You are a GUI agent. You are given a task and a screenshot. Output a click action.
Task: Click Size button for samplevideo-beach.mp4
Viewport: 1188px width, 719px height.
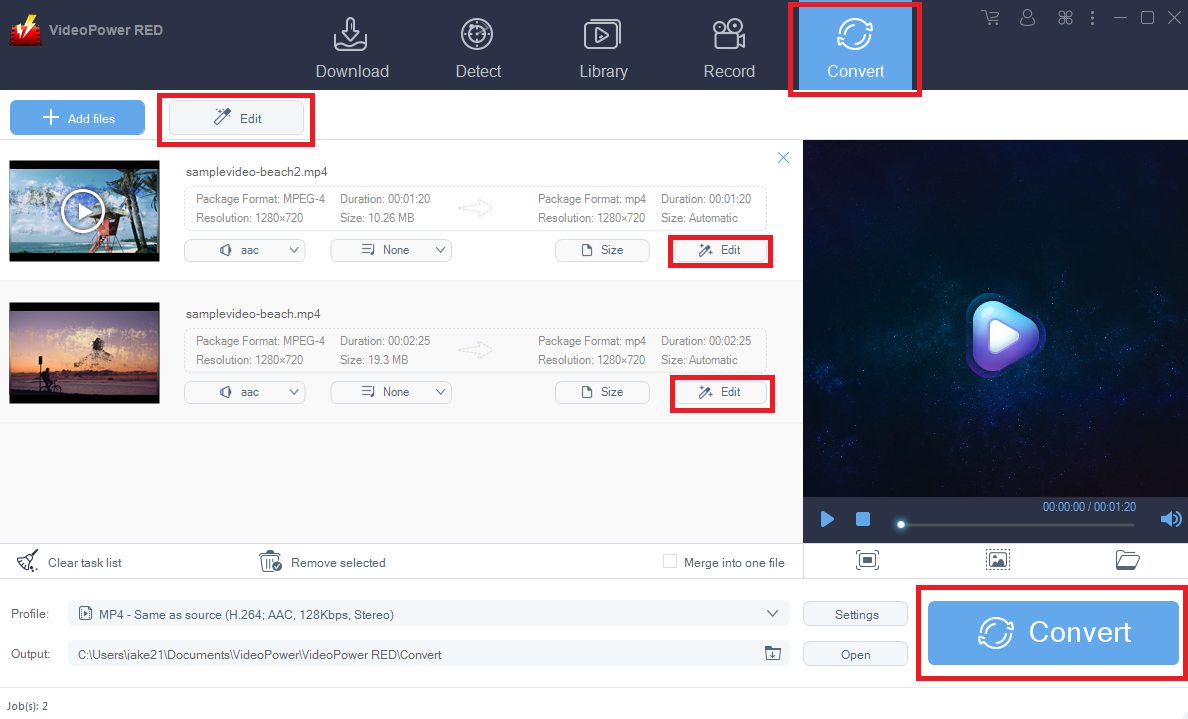(602, 392)
